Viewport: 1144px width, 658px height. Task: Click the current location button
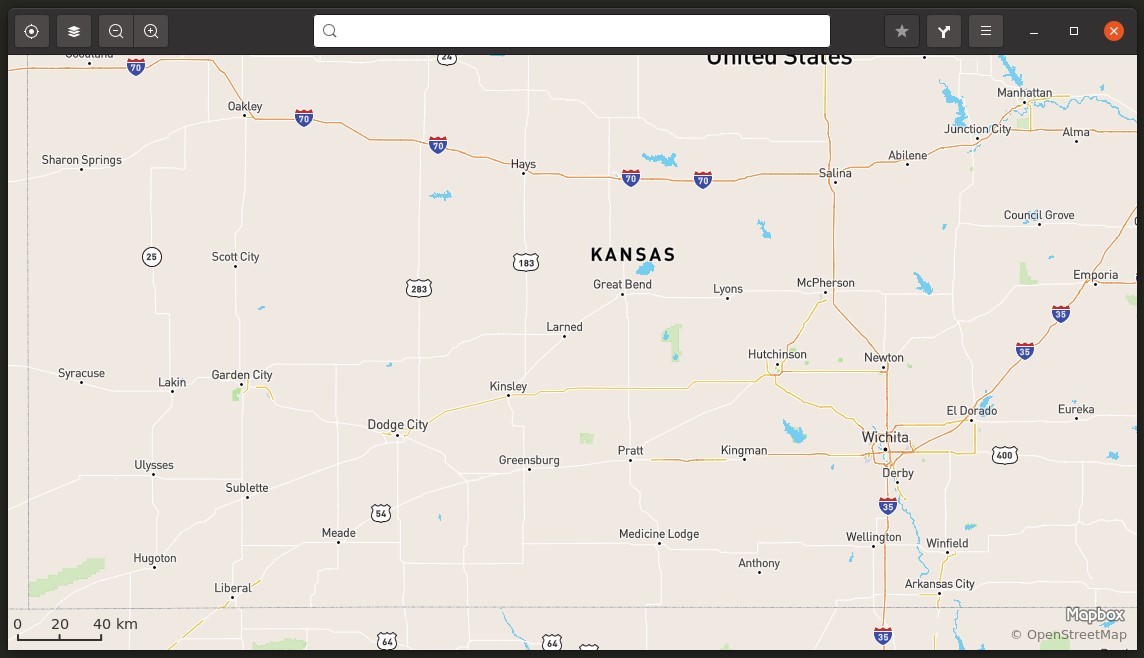coord(31,31)
